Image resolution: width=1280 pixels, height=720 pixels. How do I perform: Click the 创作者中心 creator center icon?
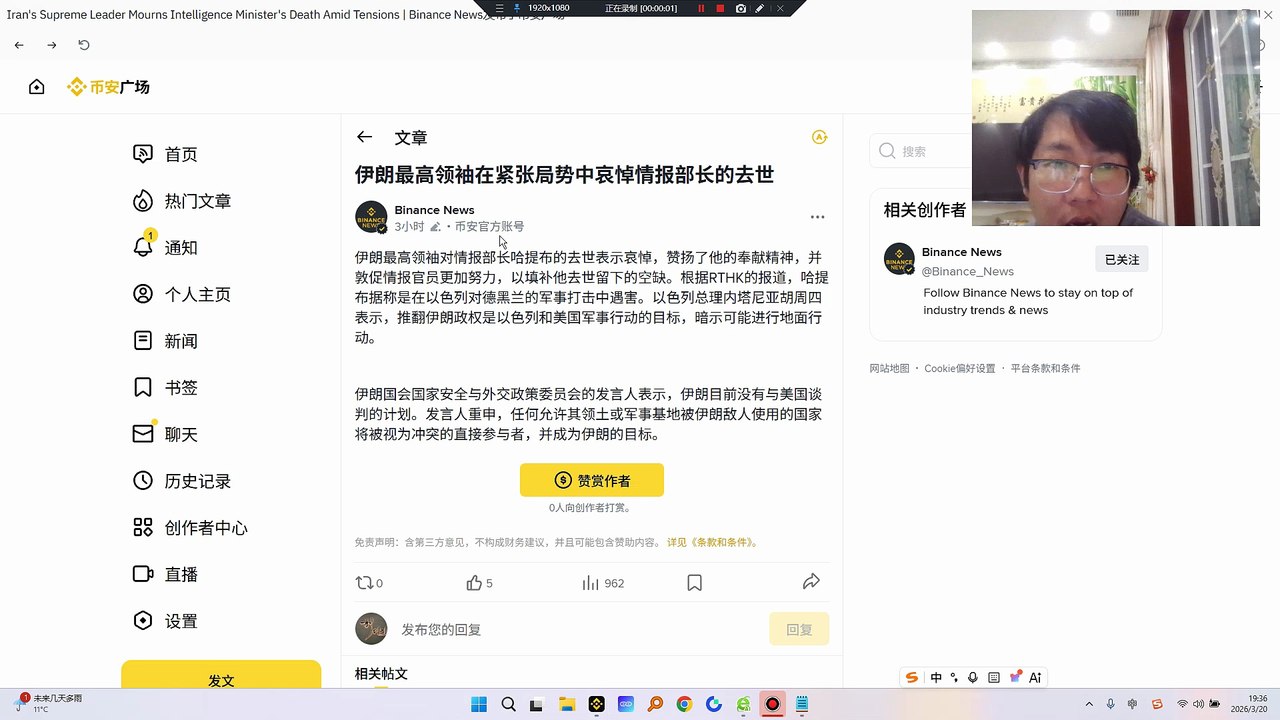pos(143,527)
